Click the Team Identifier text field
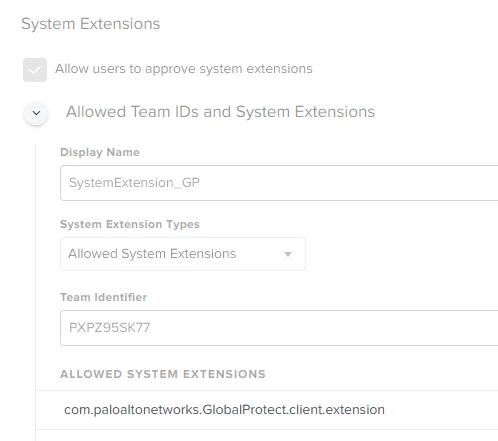498x441 pixels. coord(279,328)
